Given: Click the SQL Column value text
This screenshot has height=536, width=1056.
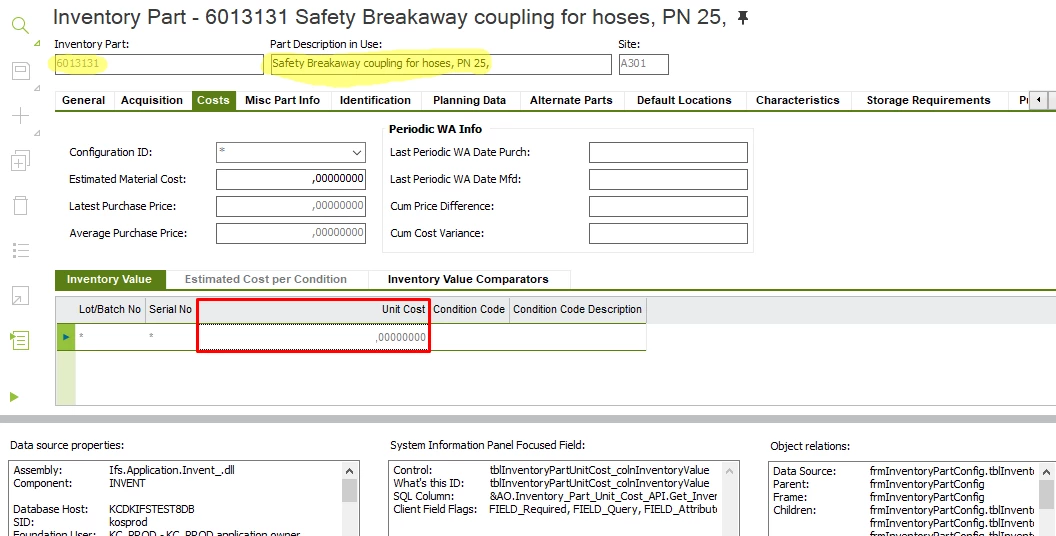Looking at the screenshot, I should coord(603,496).
